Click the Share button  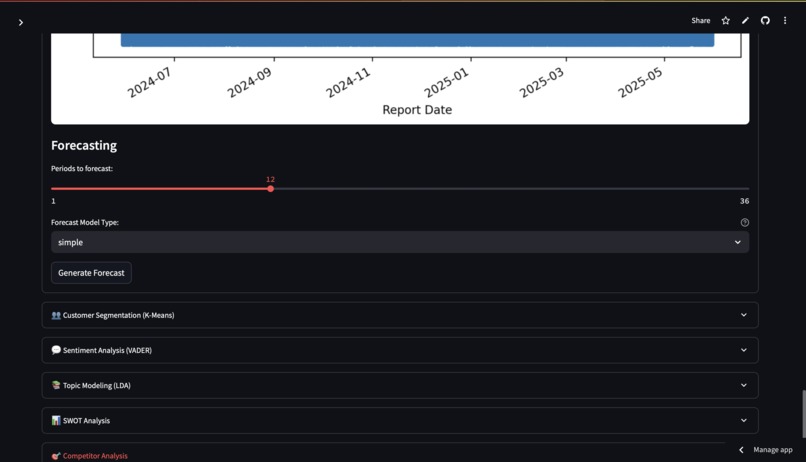701,21
